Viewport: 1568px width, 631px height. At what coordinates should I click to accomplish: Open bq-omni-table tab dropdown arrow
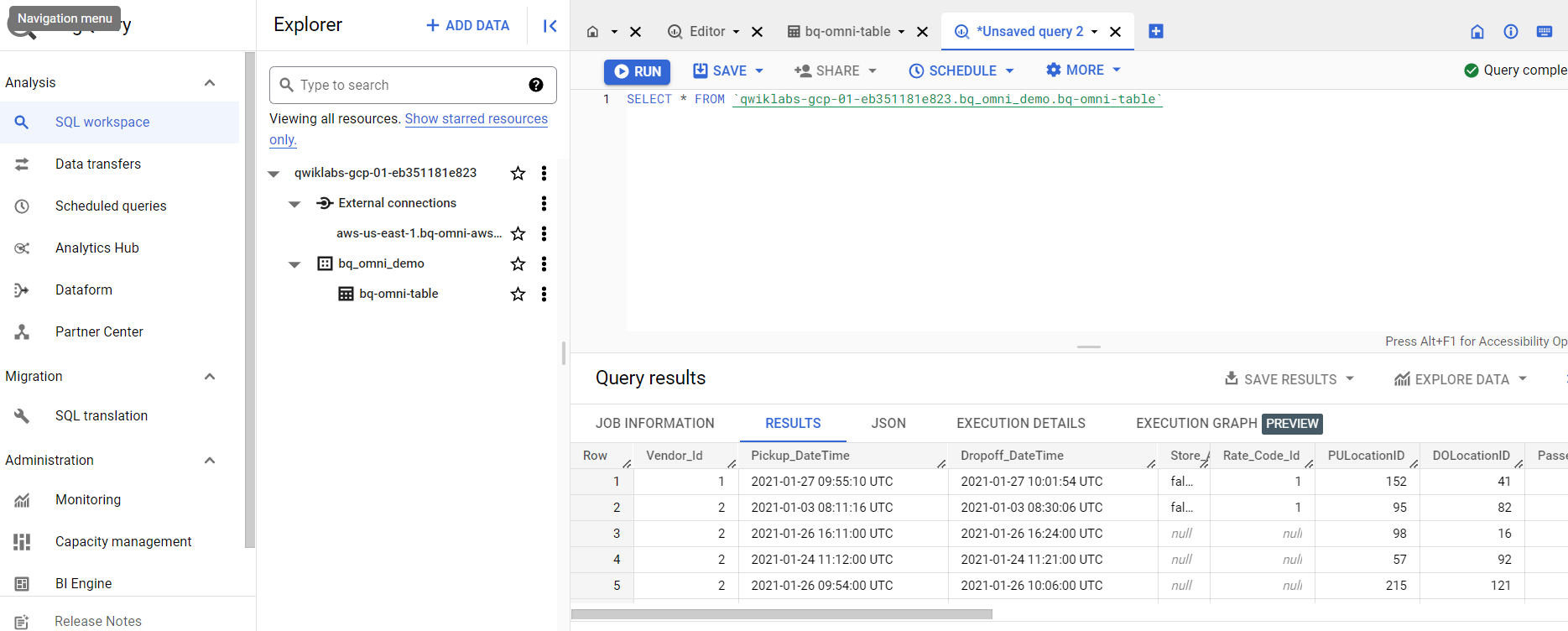tap(901, 32)
